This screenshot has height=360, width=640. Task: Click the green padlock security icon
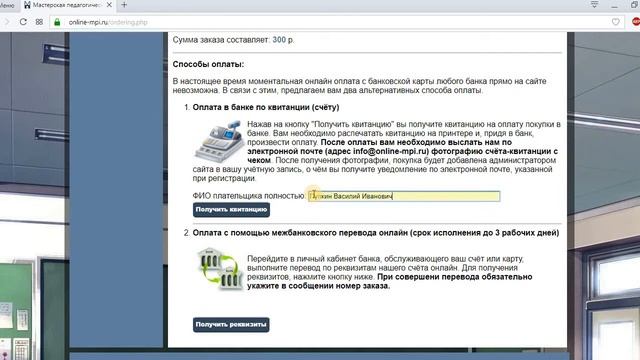(57, 22)
